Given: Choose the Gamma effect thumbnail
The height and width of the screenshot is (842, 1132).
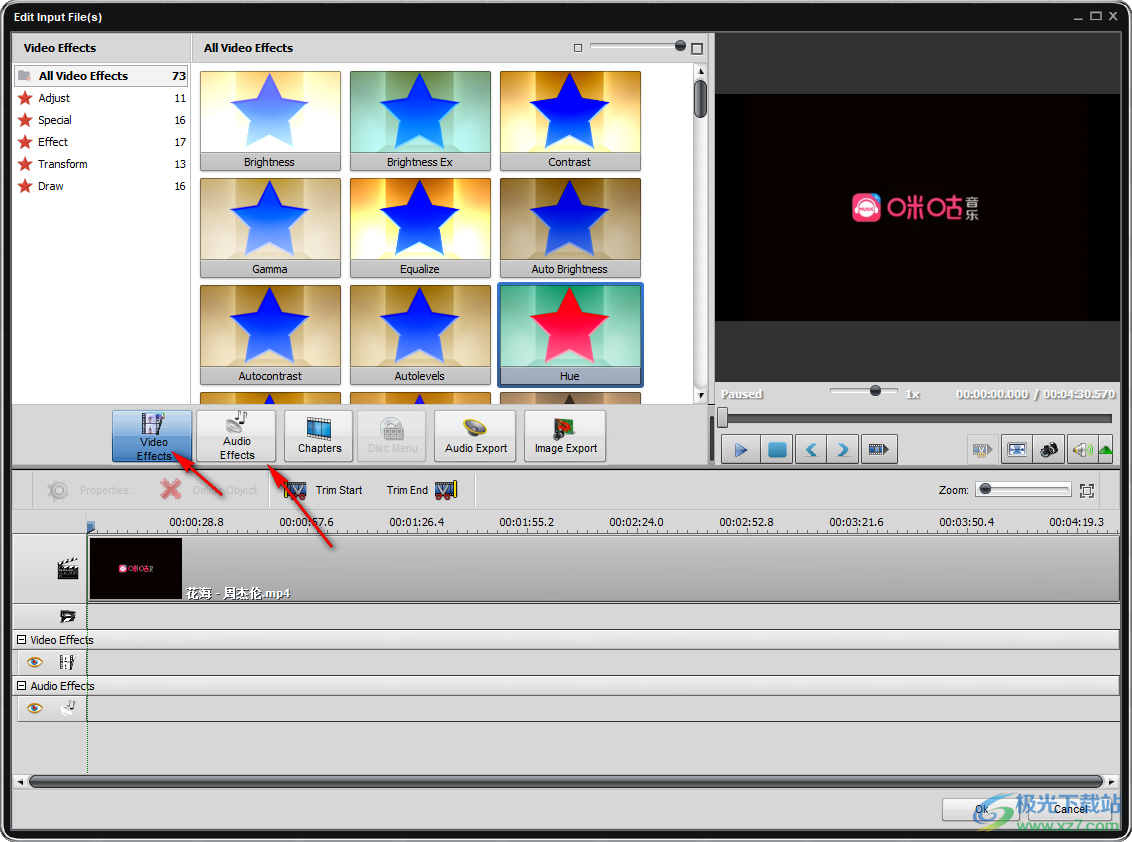Looking at the screenshot, I should pyautogui.click(x=270, y=227).
